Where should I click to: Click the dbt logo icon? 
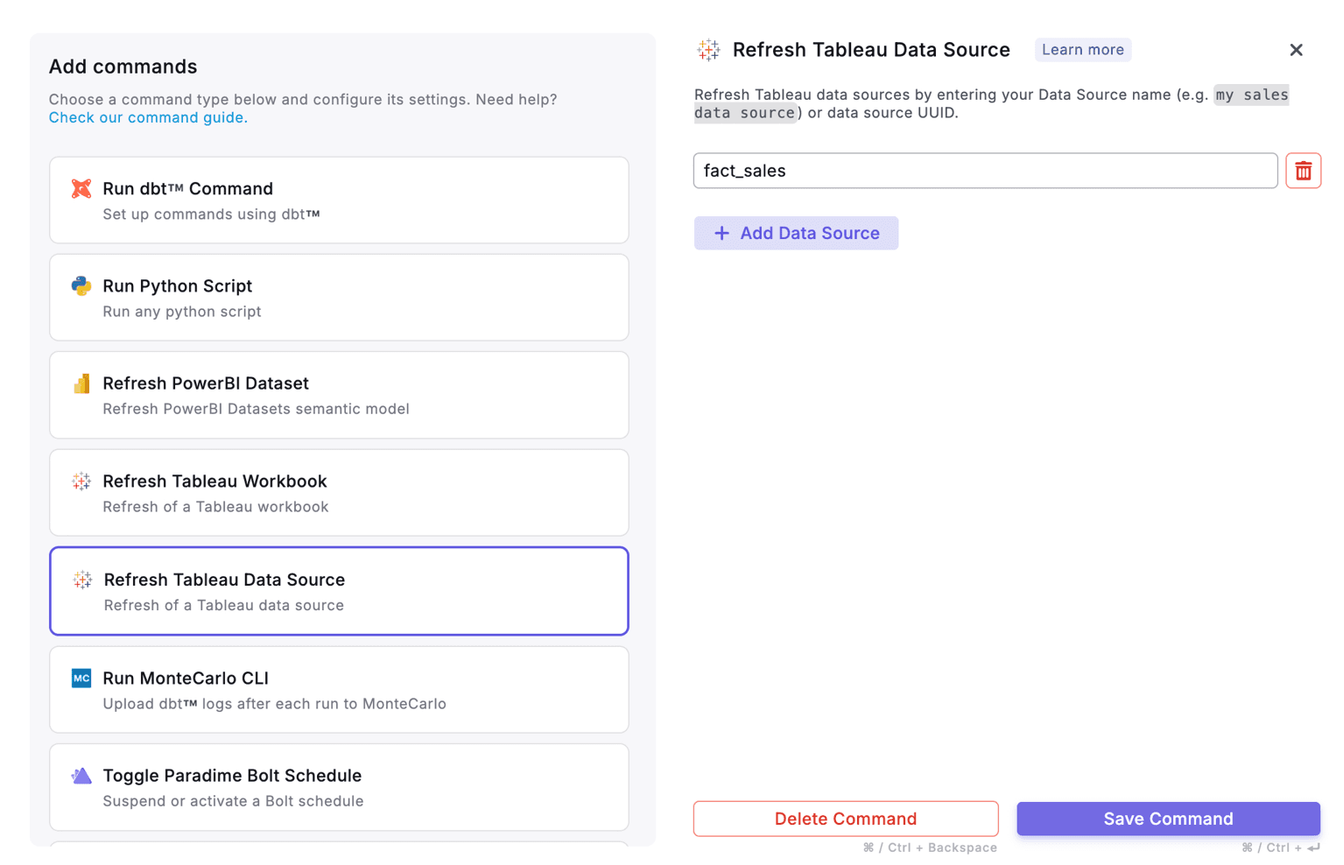pos(81,188)
